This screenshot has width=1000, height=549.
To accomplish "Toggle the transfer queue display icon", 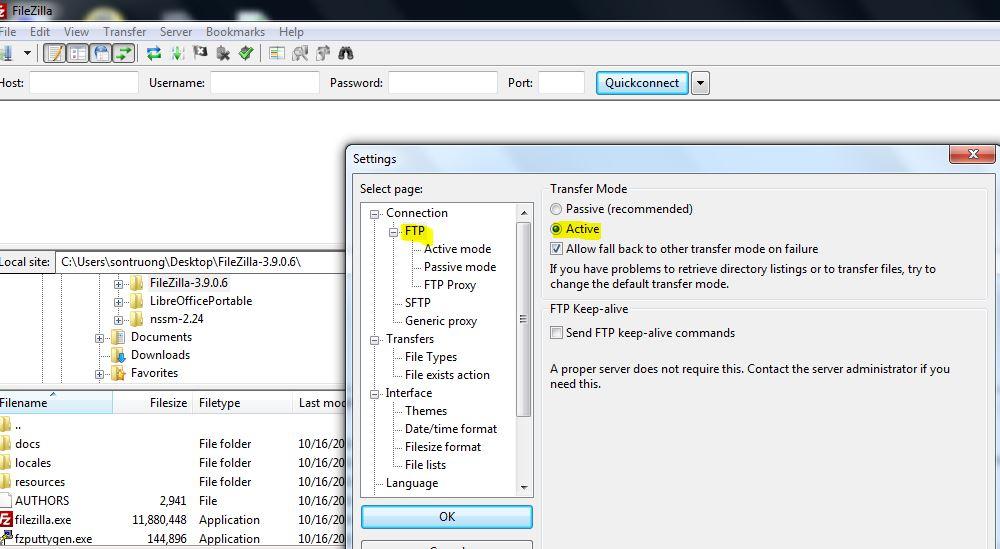I will click(x=124, y=53).
